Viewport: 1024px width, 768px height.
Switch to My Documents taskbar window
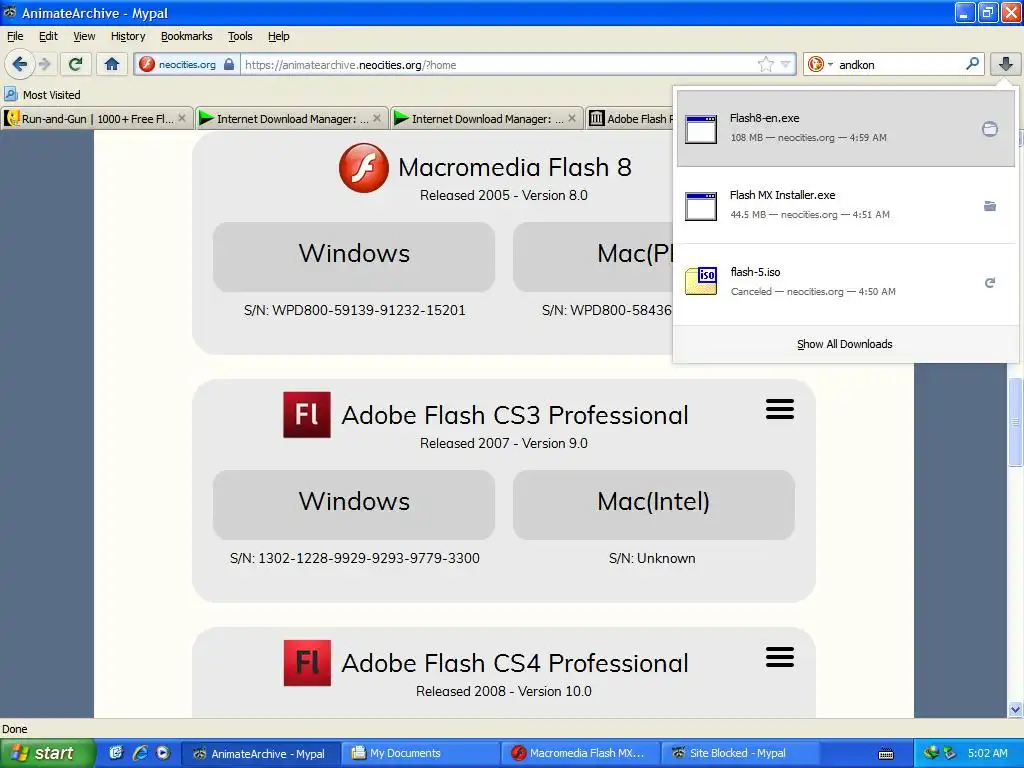421,753
